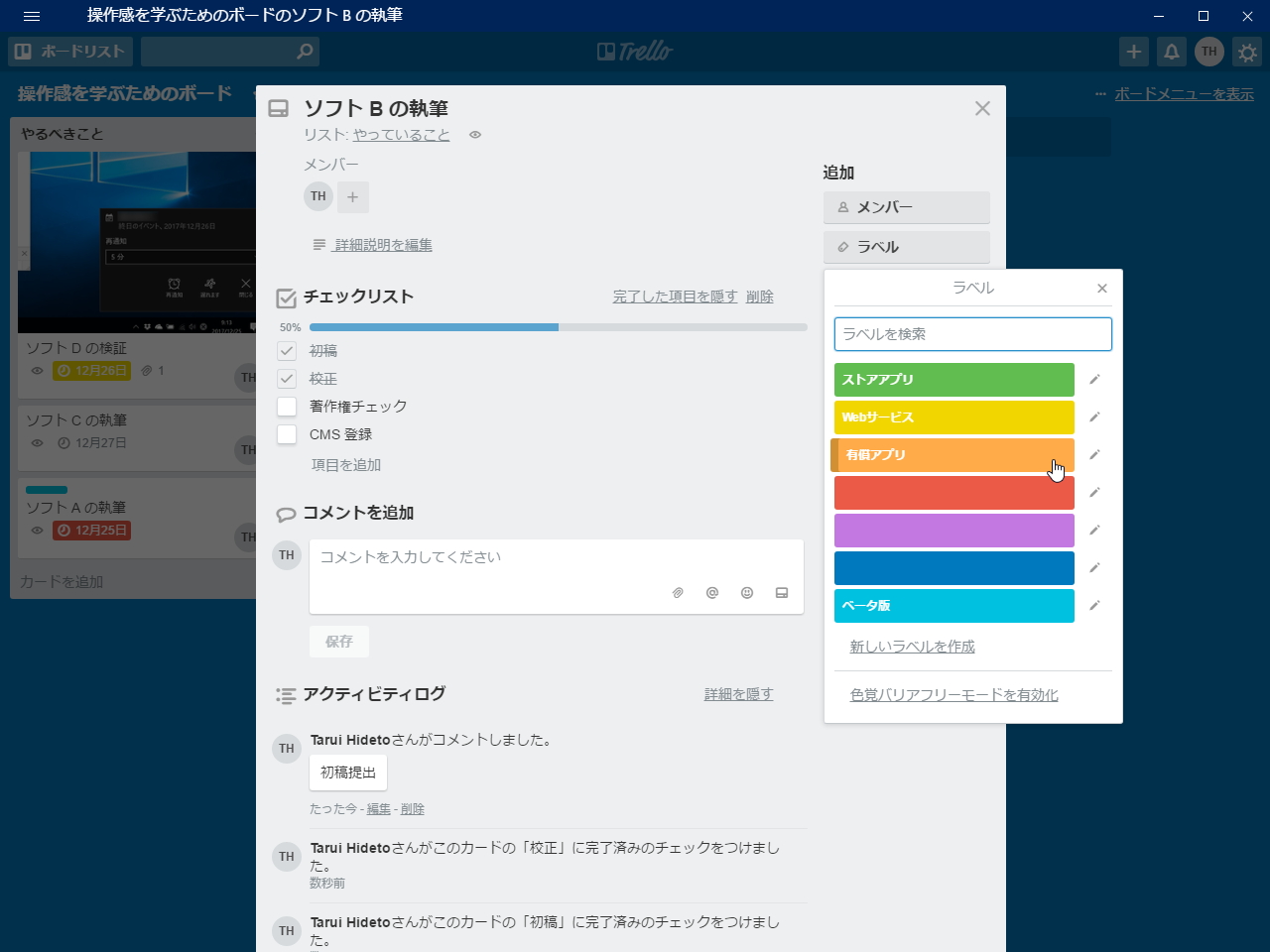Viewport: 1270px width, 952px height.
Task: Toggle the watch eye icon beside list name
Action: 475,135
